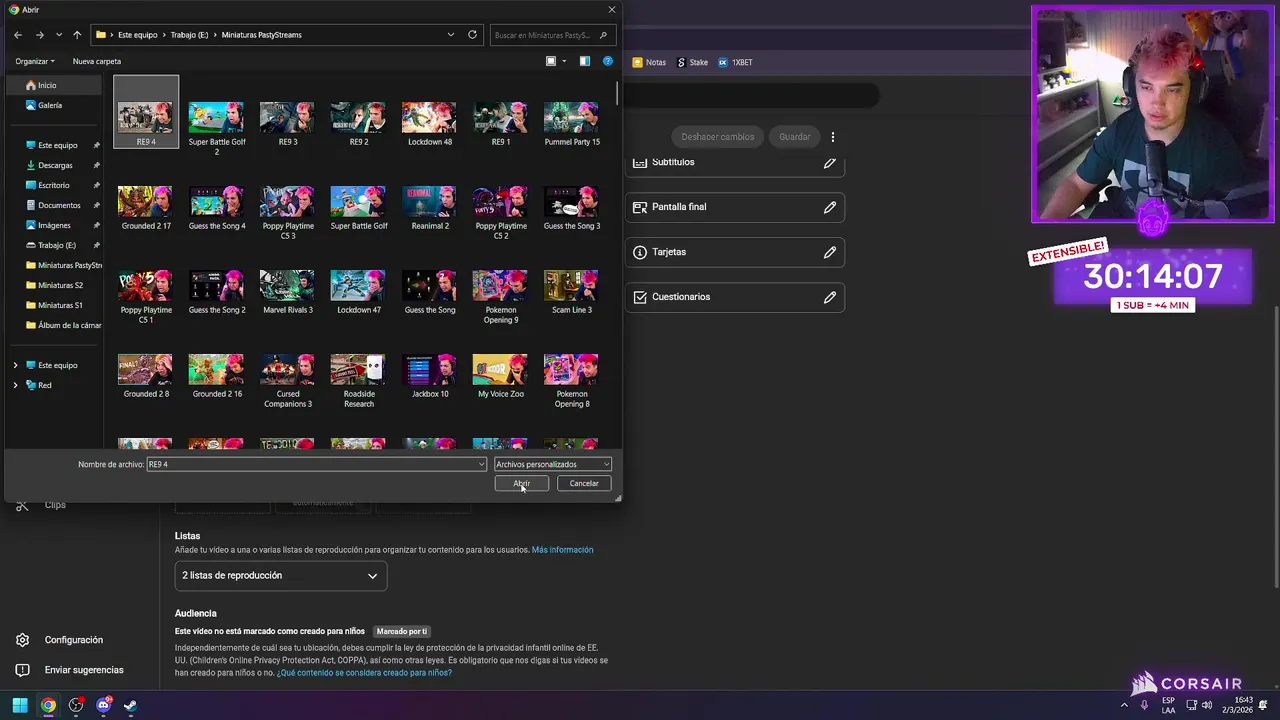Edit Pantalla final with pencil icon
This screenshot has width=1280, height=720.
pos(830,207)
